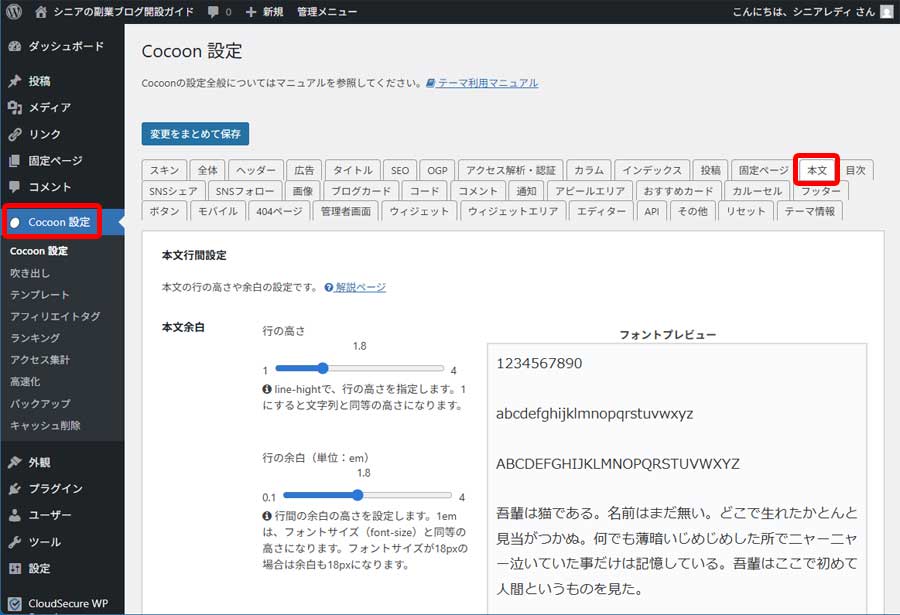Open the メディア library icon
Image resolution: width=900 pixels, height=615 pixels.
tap(16, 106)
